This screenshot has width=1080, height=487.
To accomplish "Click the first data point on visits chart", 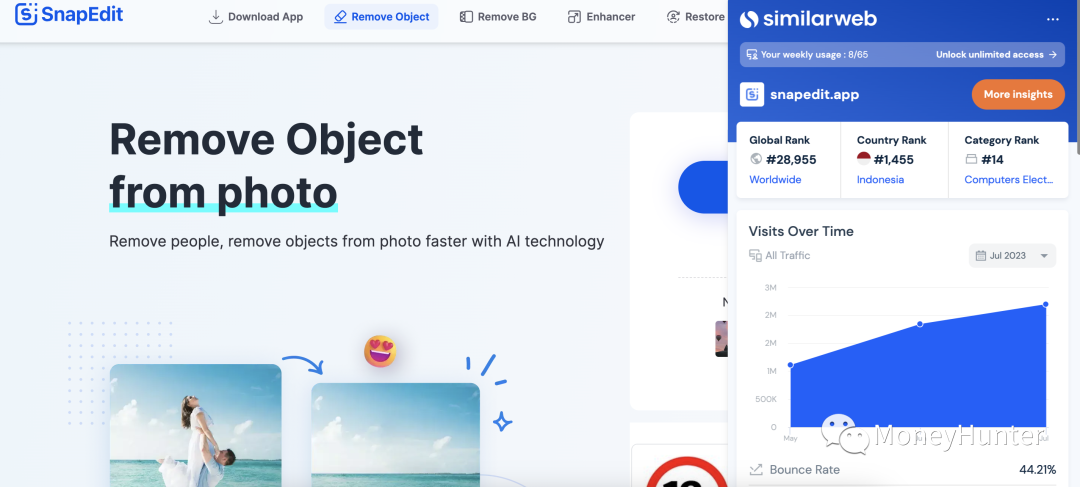I will 790,365.
